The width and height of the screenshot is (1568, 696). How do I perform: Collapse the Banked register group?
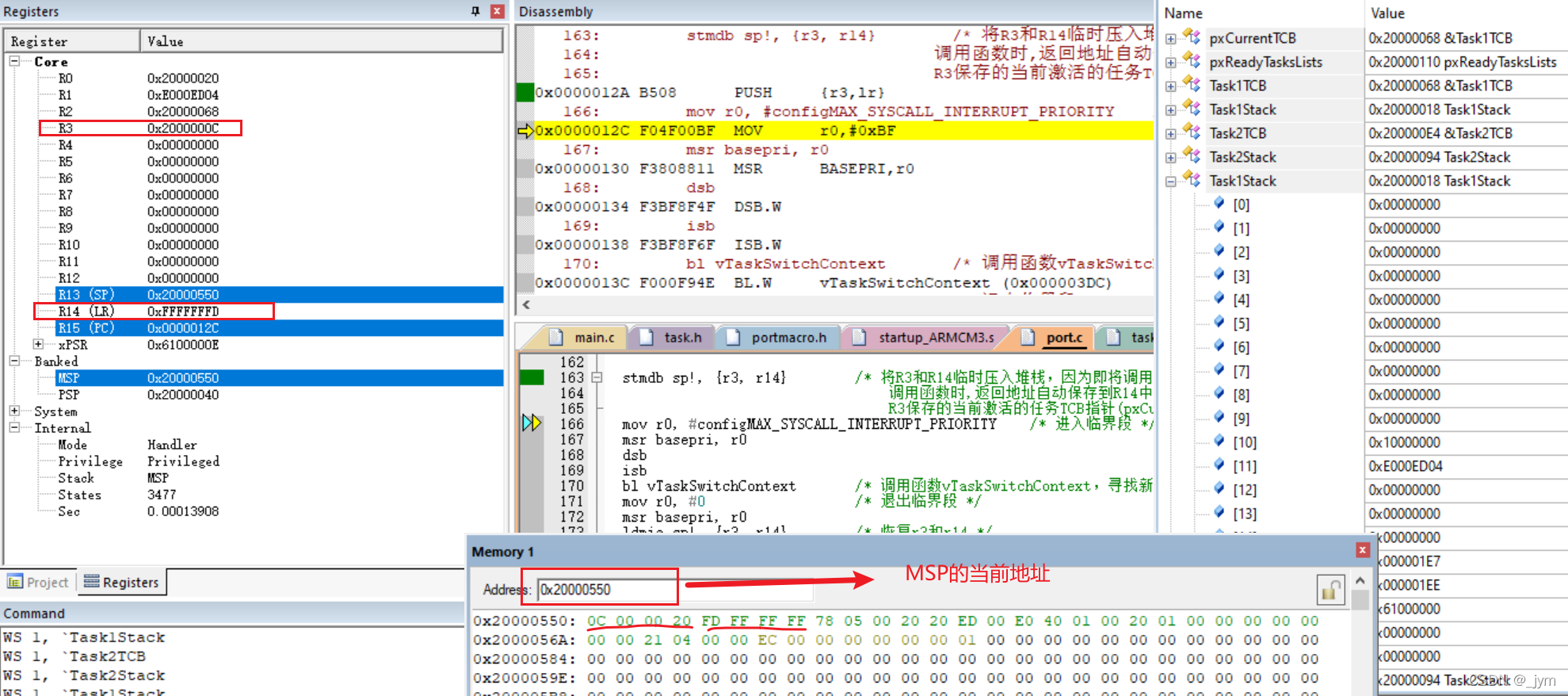[14, 361]
